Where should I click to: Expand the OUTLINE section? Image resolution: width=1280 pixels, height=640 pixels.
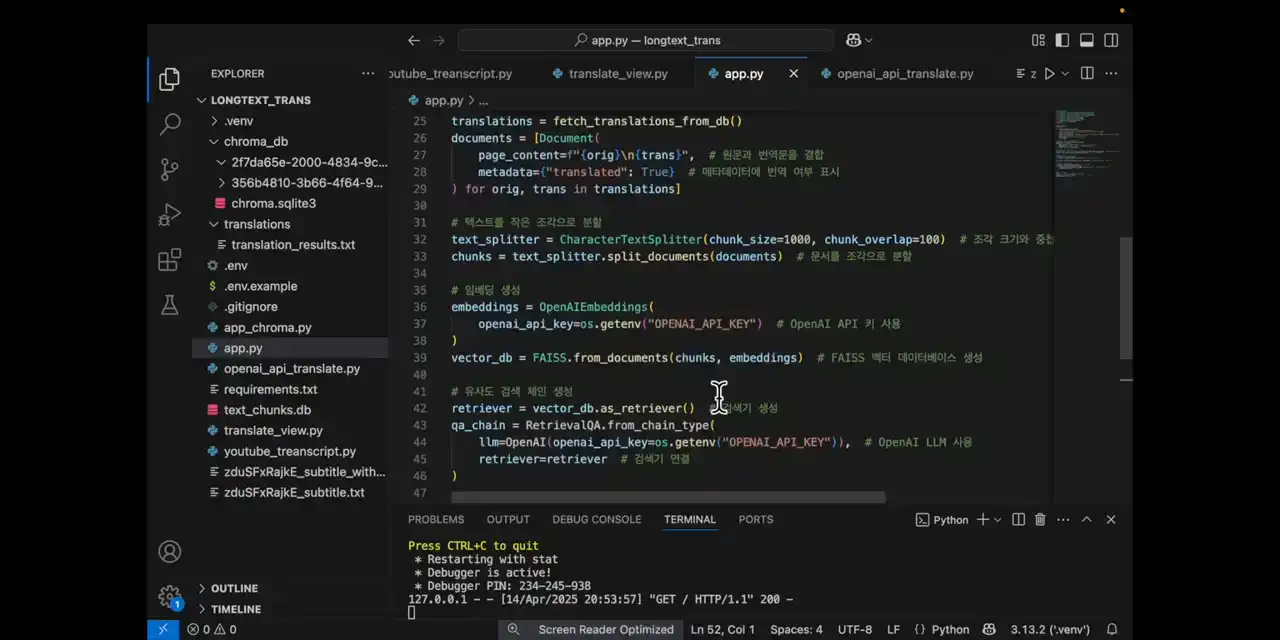pyautogui.click(x=234, y=588)
